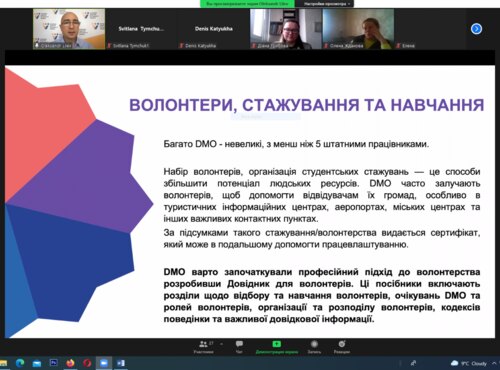Open the Reactions menu
The width and height of the screenshot is (500, 370).
tap(342, 347)
